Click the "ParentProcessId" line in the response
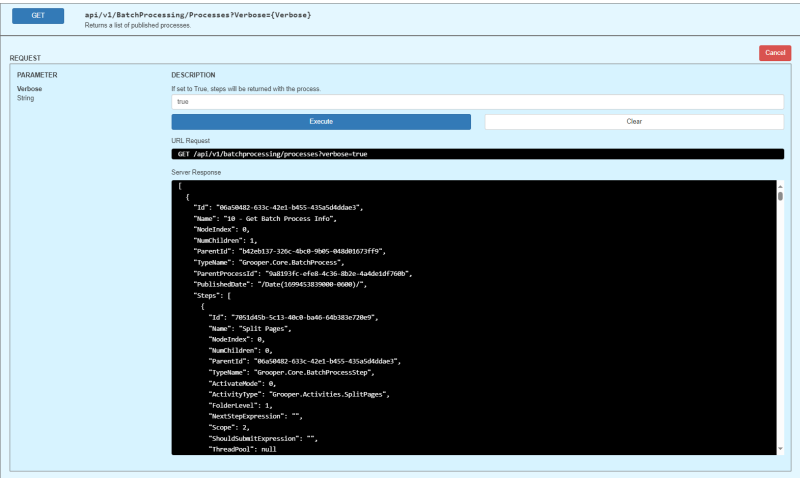This screenshot has width=800, height=478. click(303, 274)
